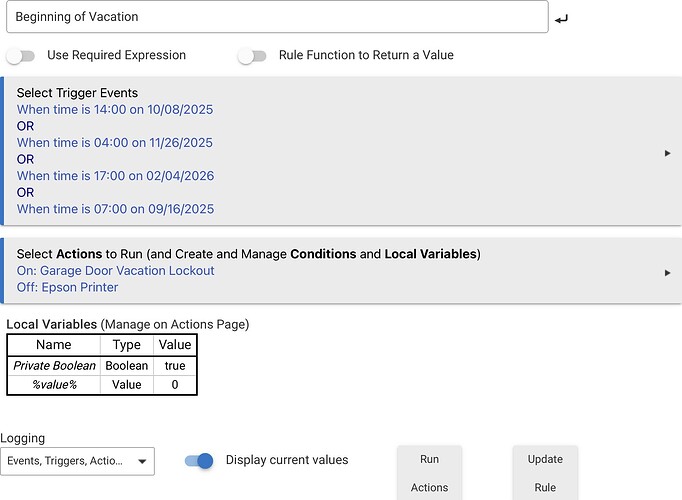The image size is (682, 500).
Task: Expand the Select Actions to Run arrow
Action: [x=667, y=273]
